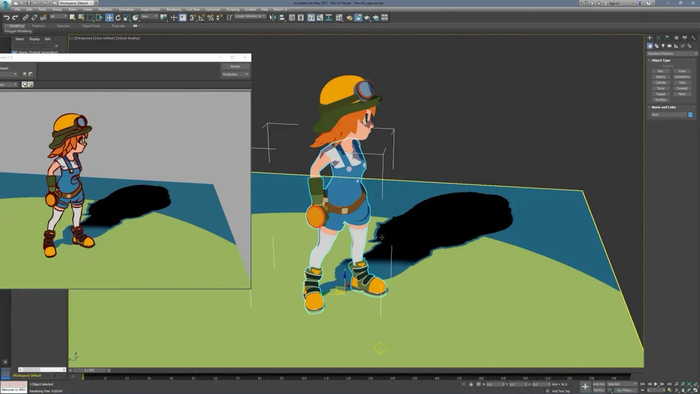The image size is (700, 394).
Task: Open the Workspace Default dropdown
Action: coord(76,3)
